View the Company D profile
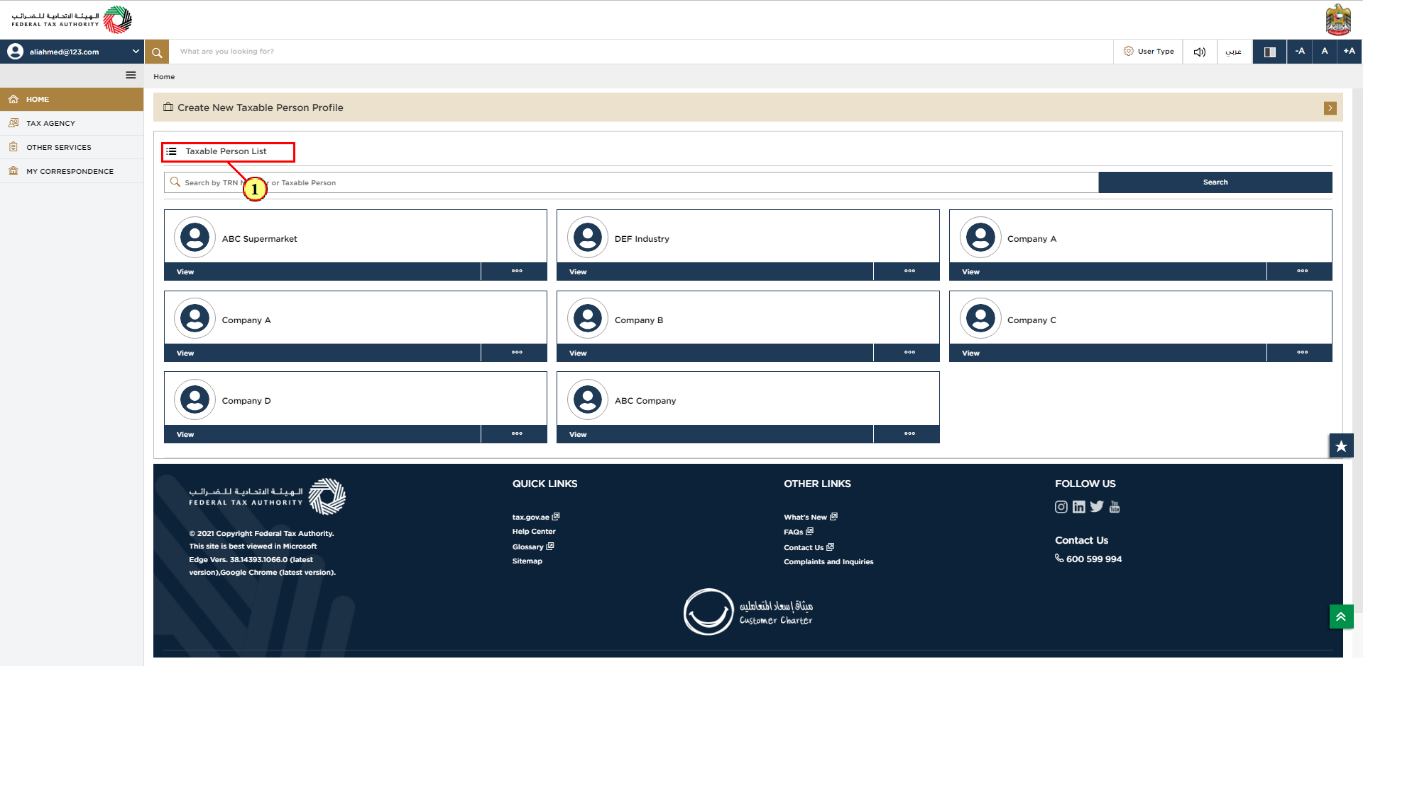The height and width of the screenshot is (801, 1414). (x=322, y=434)
